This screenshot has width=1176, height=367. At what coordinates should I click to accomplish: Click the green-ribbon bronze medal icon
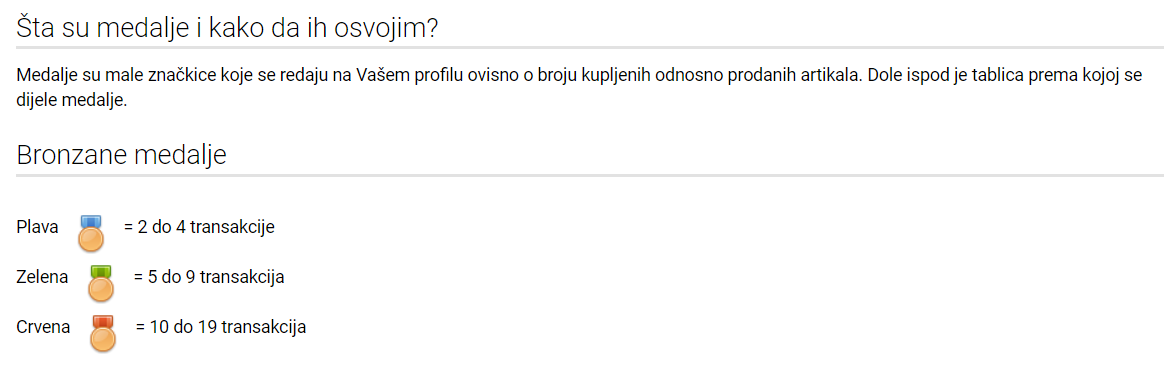click(100, 282)
